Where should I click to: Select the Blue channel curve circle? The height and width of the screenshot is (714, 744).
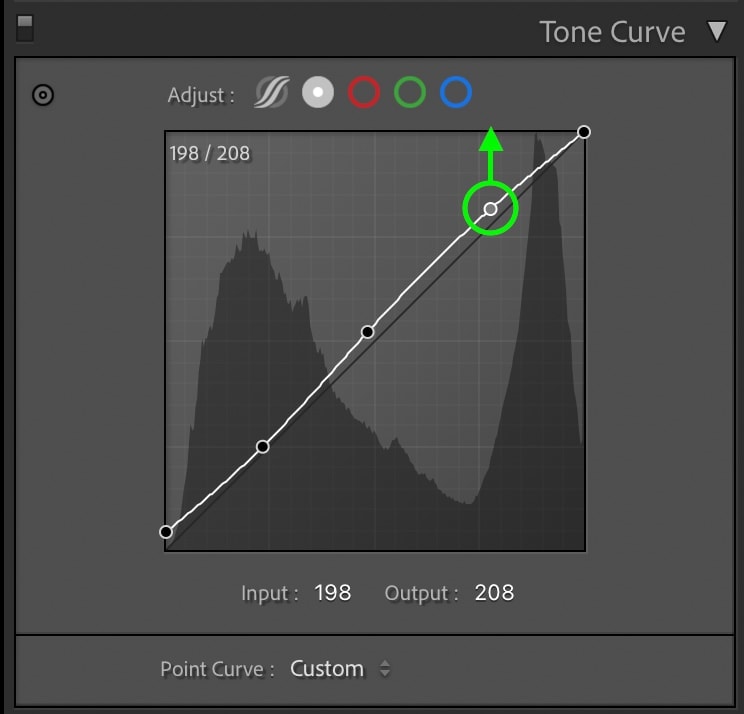456,92
